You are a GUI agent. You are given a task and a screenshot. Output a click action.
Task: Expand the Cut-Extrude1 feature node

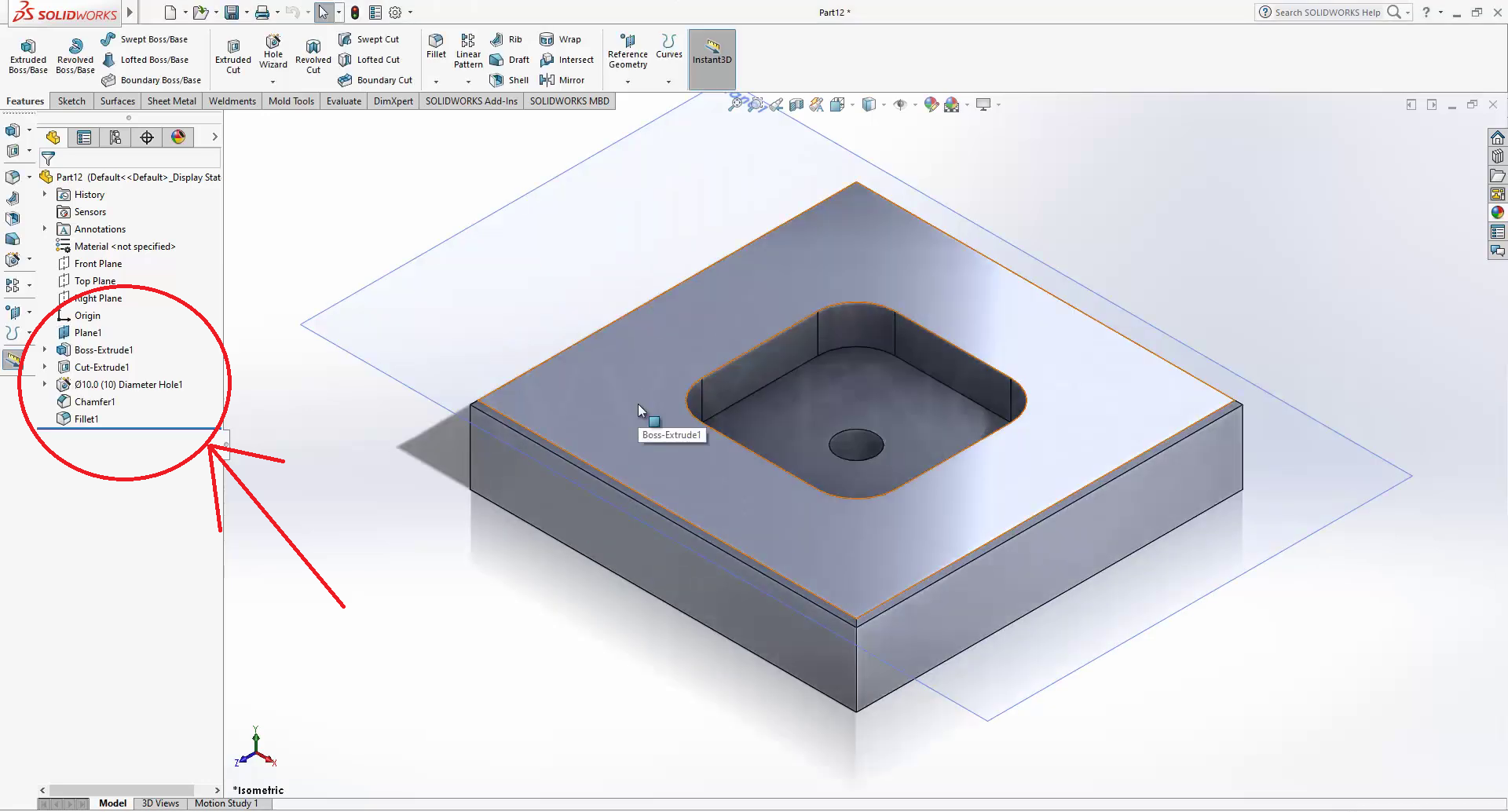coord(45,367)
